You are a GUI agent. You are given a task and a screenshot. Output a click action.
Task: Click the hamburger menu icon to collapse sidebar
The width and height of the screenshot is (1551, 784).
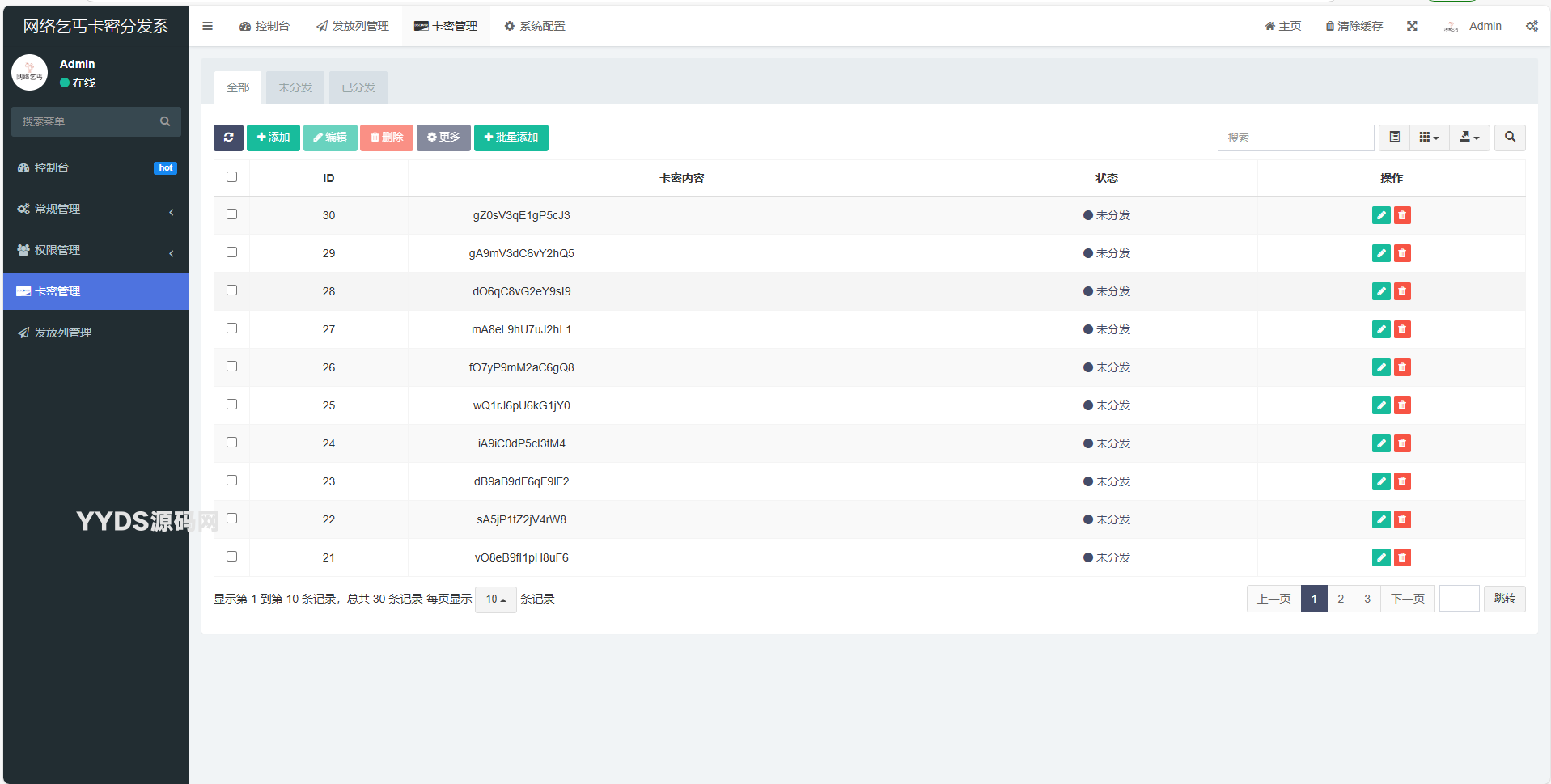click(x=207, y=26)
